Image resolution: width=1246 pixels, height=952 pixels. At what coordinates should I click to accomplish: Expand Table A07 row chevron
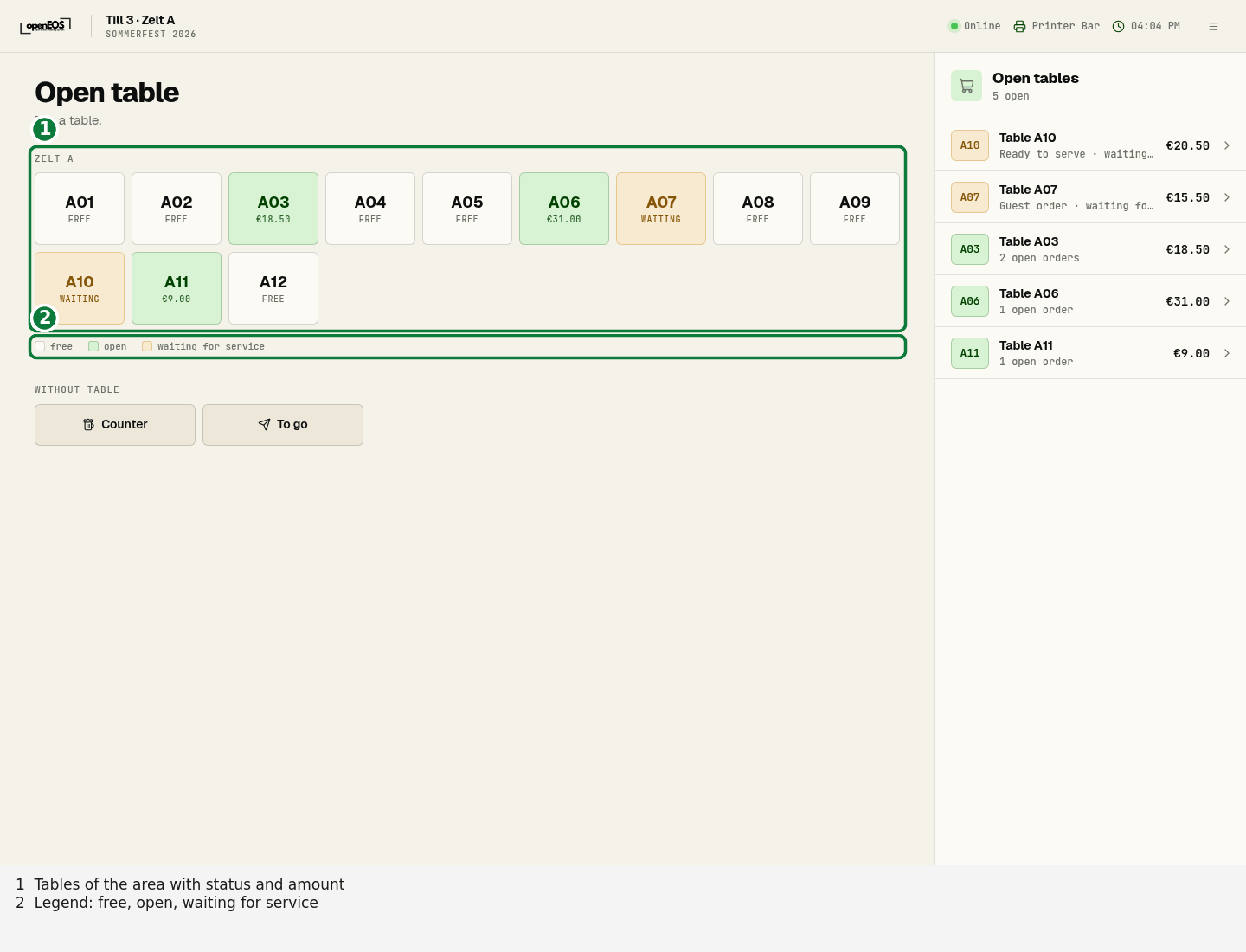click(1227, 197)
